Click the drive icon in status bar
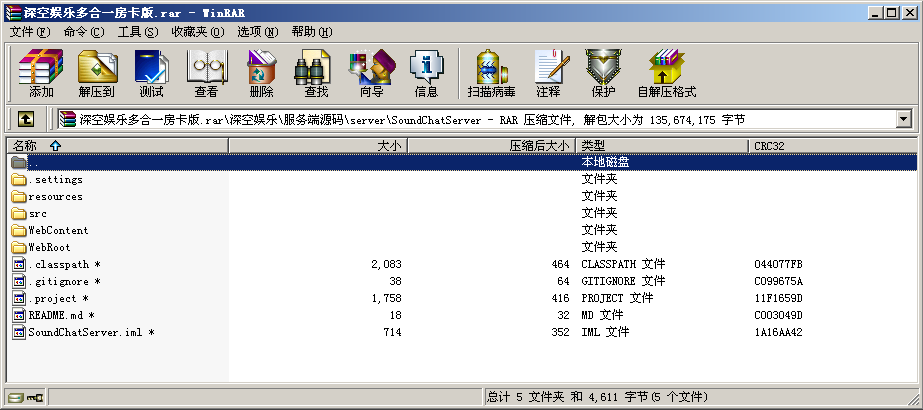Image resolution: width=923 pixels, height=410 pixels. (x=15, y=397)
